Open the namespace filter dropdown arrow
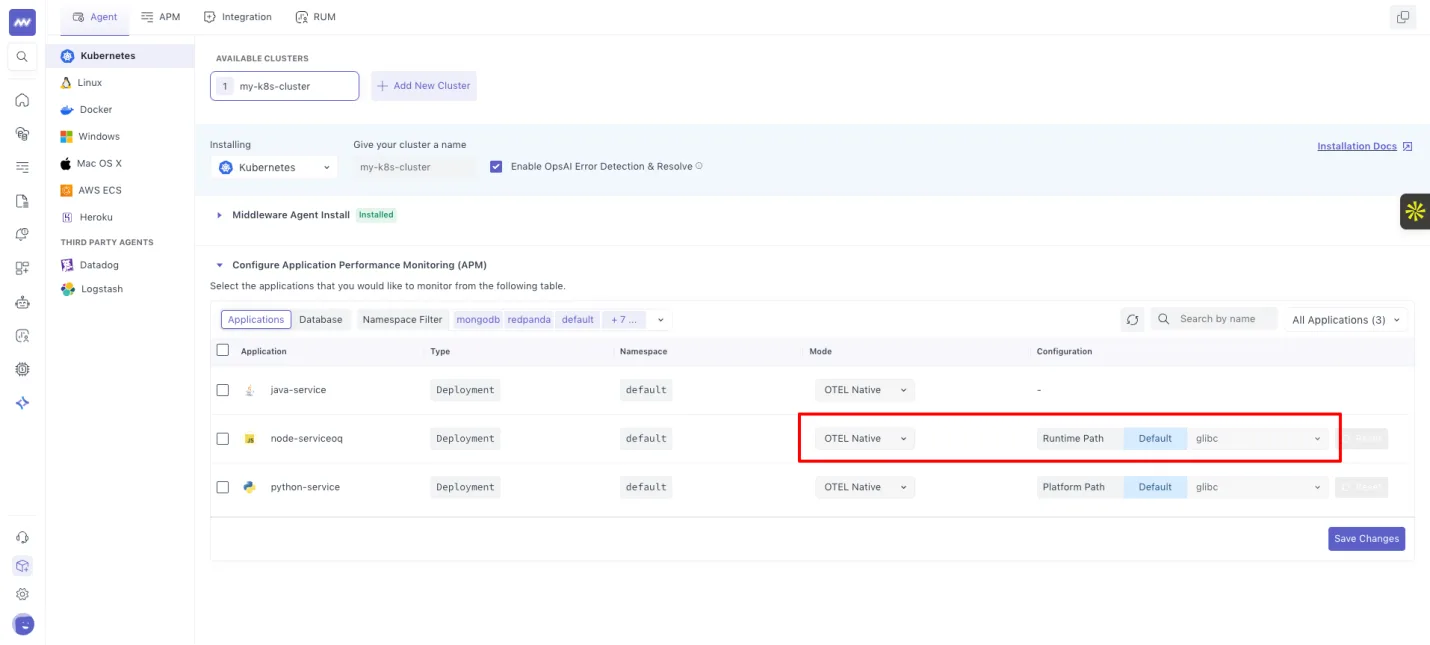 [x=660, y=320]
